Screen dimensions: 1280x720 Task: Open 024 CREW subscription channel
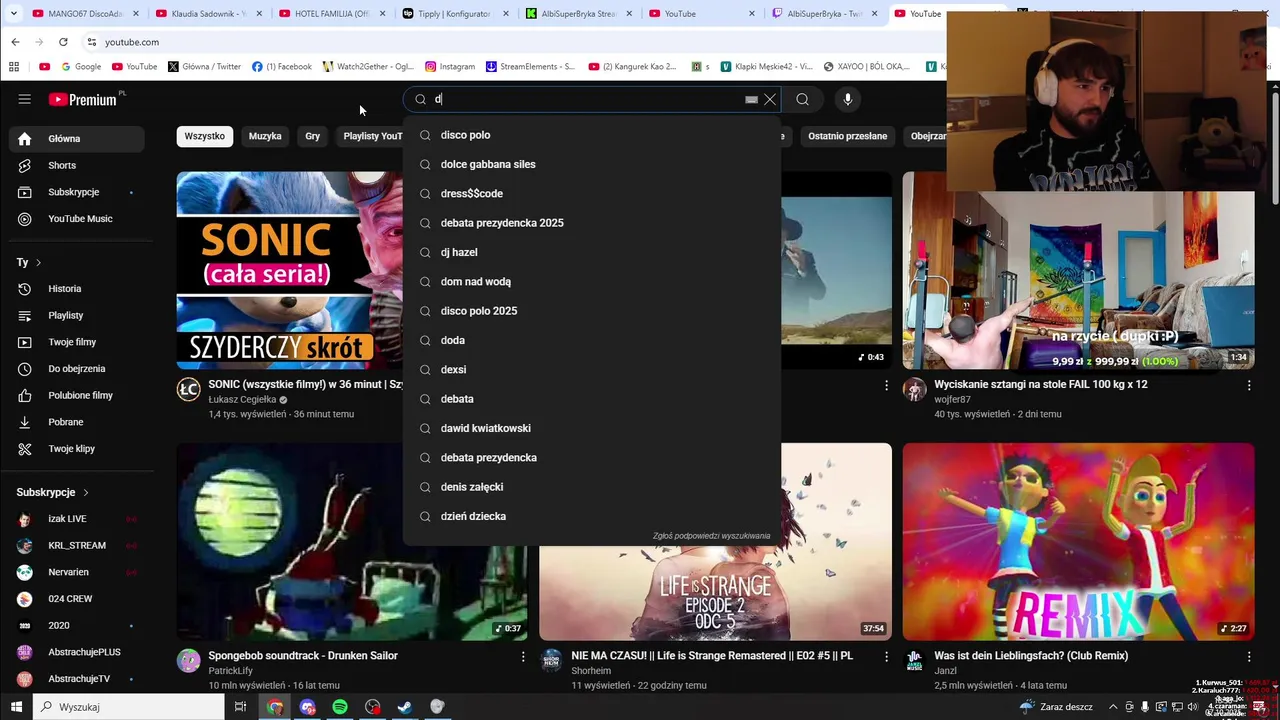pos(77,599)
